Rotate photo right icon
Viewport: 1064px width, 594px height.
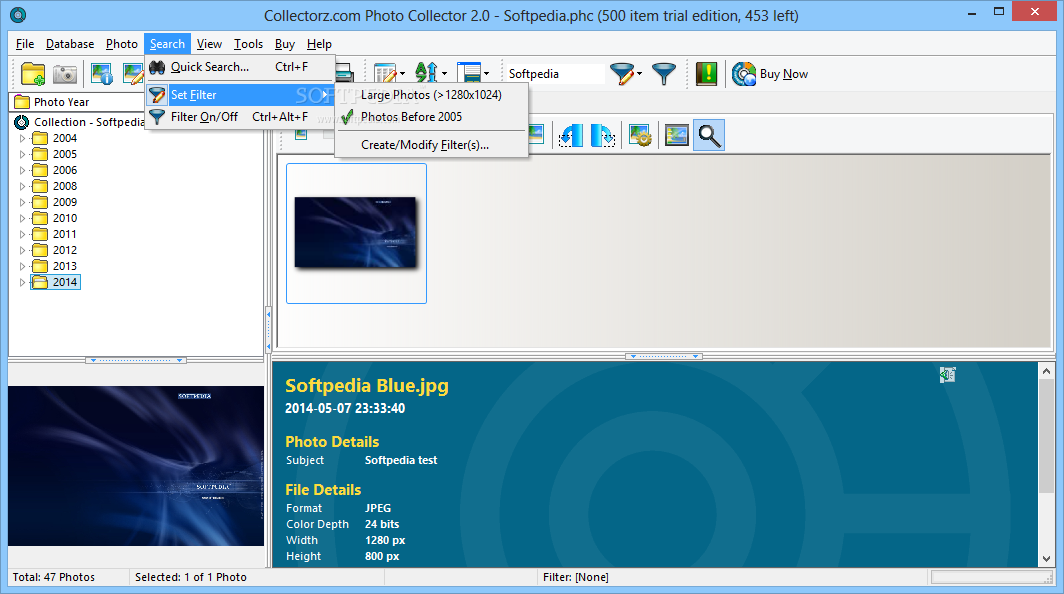(603, 136)
